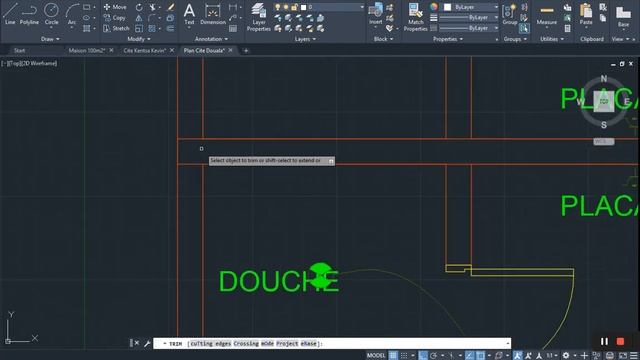
Task: Expand the Annotation panel
Action: pos(211,39)
